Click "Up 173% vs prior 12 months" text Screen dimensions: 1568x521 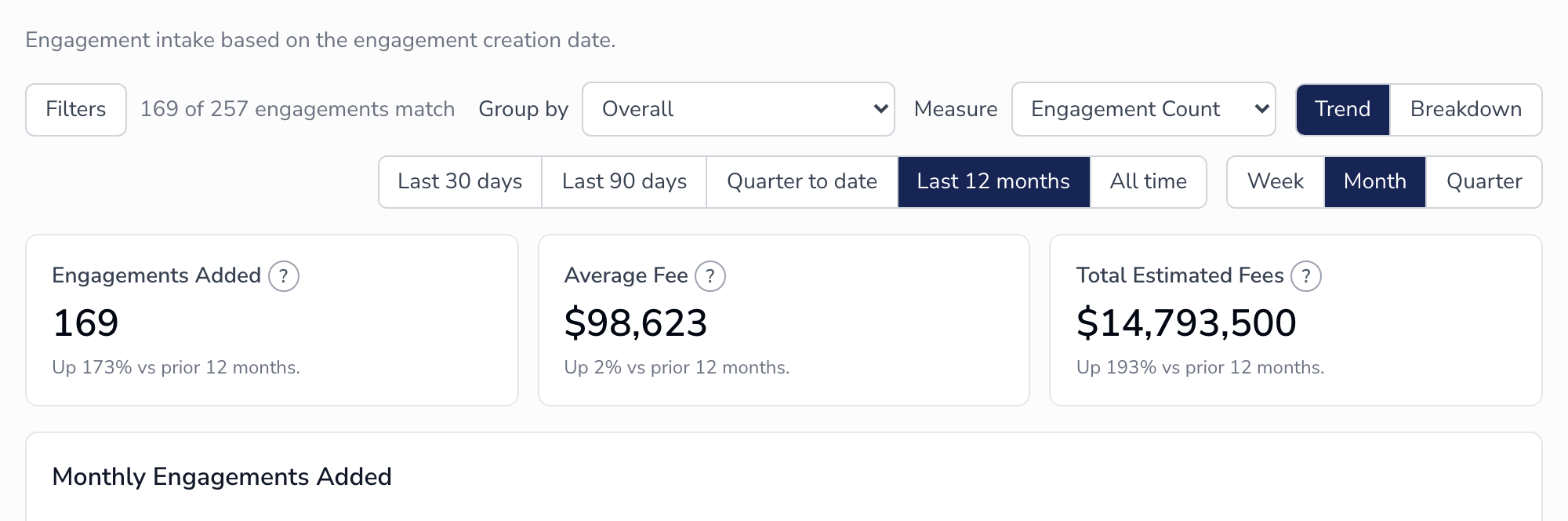pyautogui.click(x=176, y=368)
